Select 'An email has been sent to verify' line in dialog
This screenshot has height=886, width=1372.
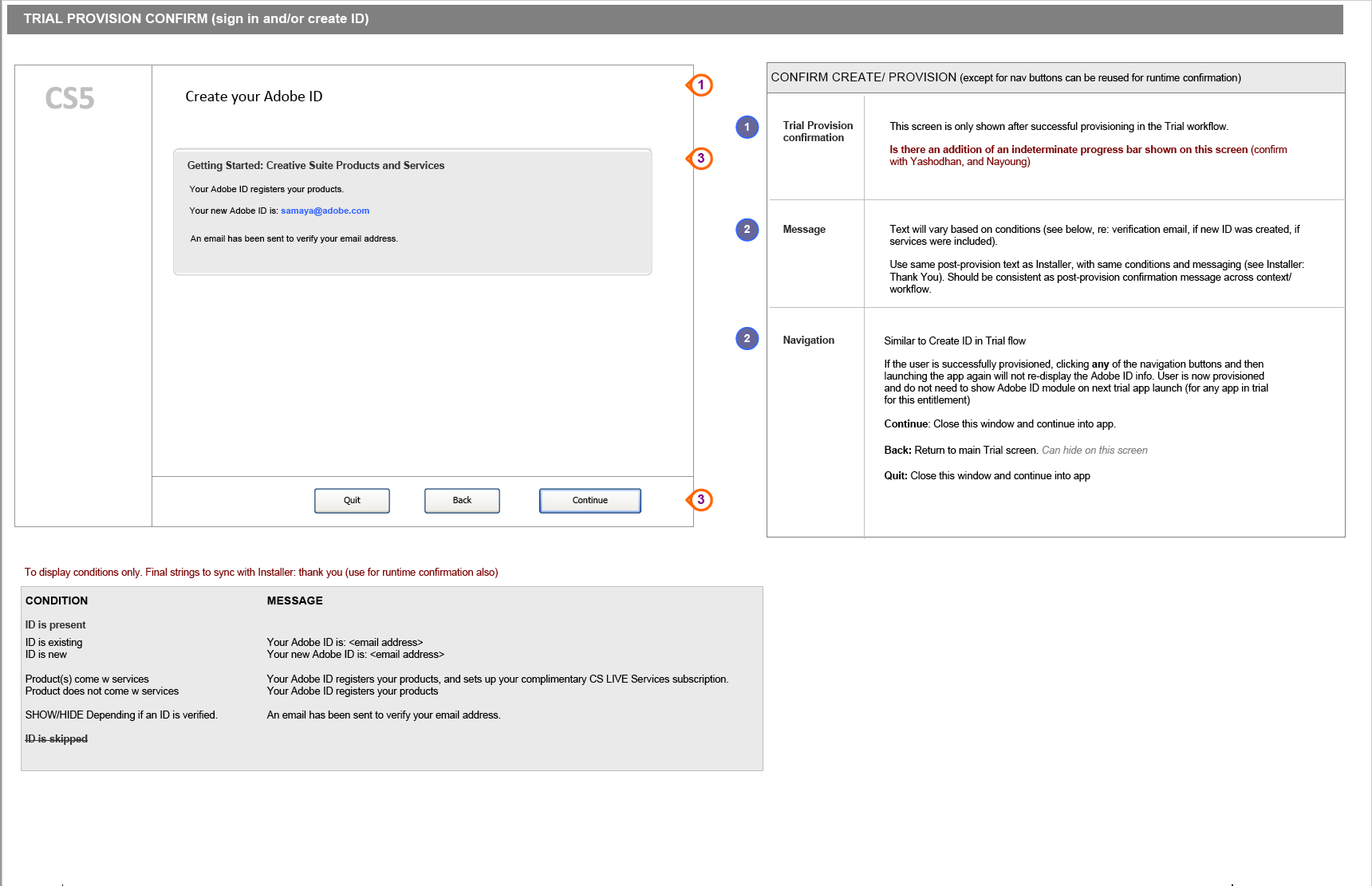pyautogui.click(x=294, y=238)
